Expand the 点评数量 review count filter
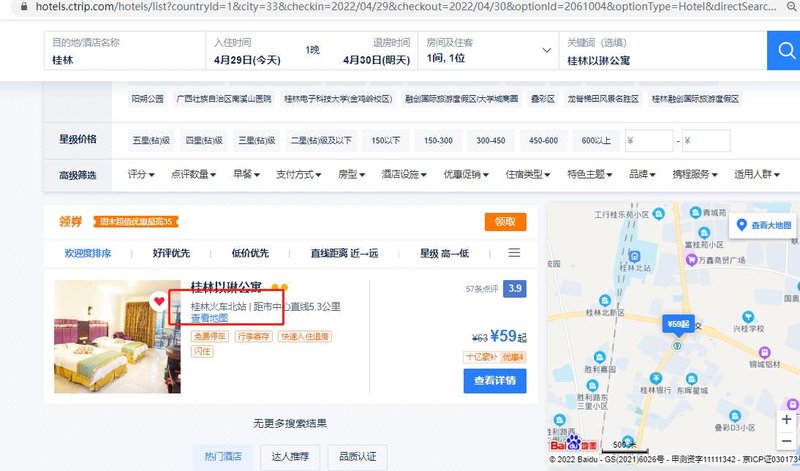This screenshot has width=800, height=471. point(193,175)
